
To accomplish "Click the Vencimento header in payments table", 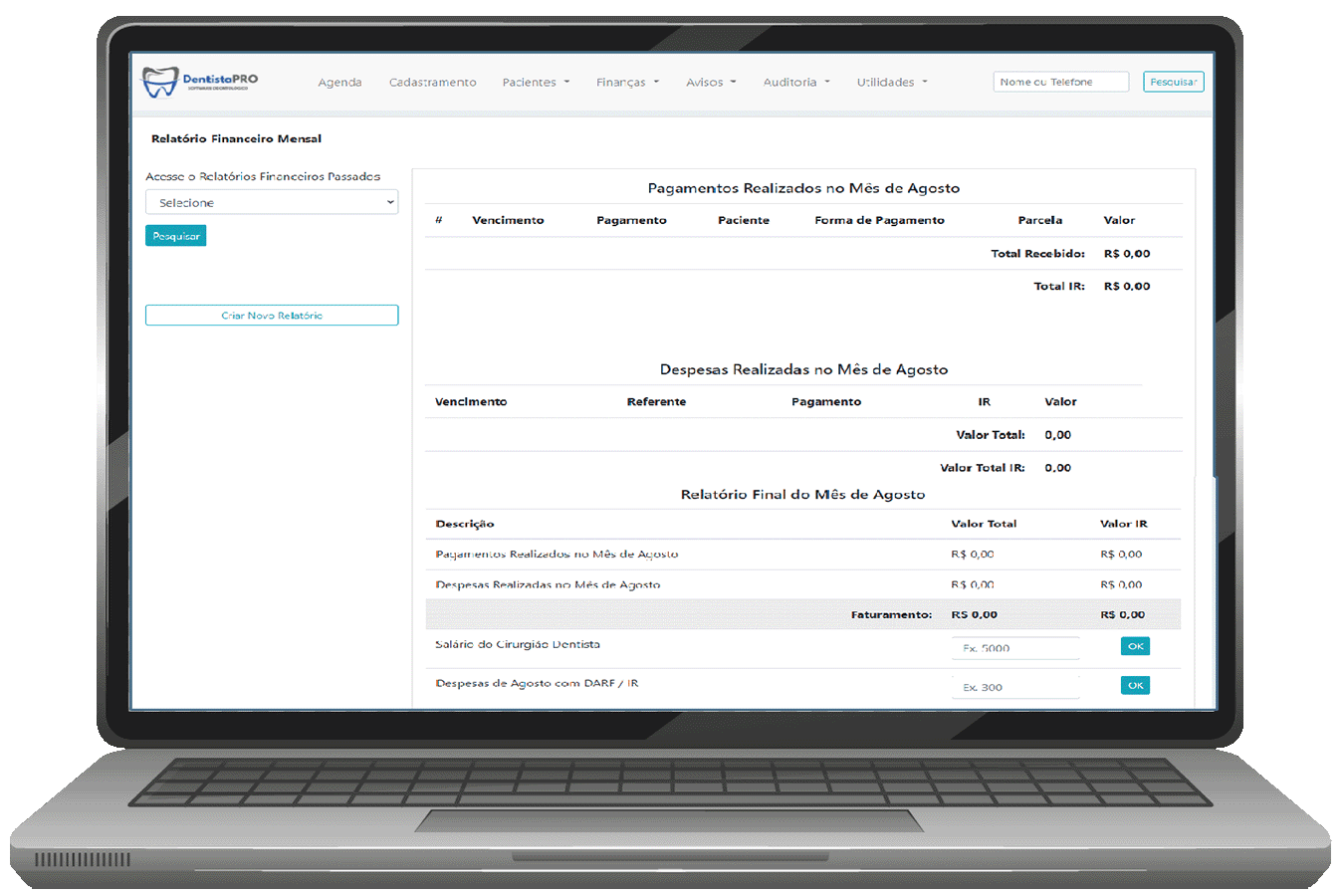I will pyautogui.click(x=508, y=220).
